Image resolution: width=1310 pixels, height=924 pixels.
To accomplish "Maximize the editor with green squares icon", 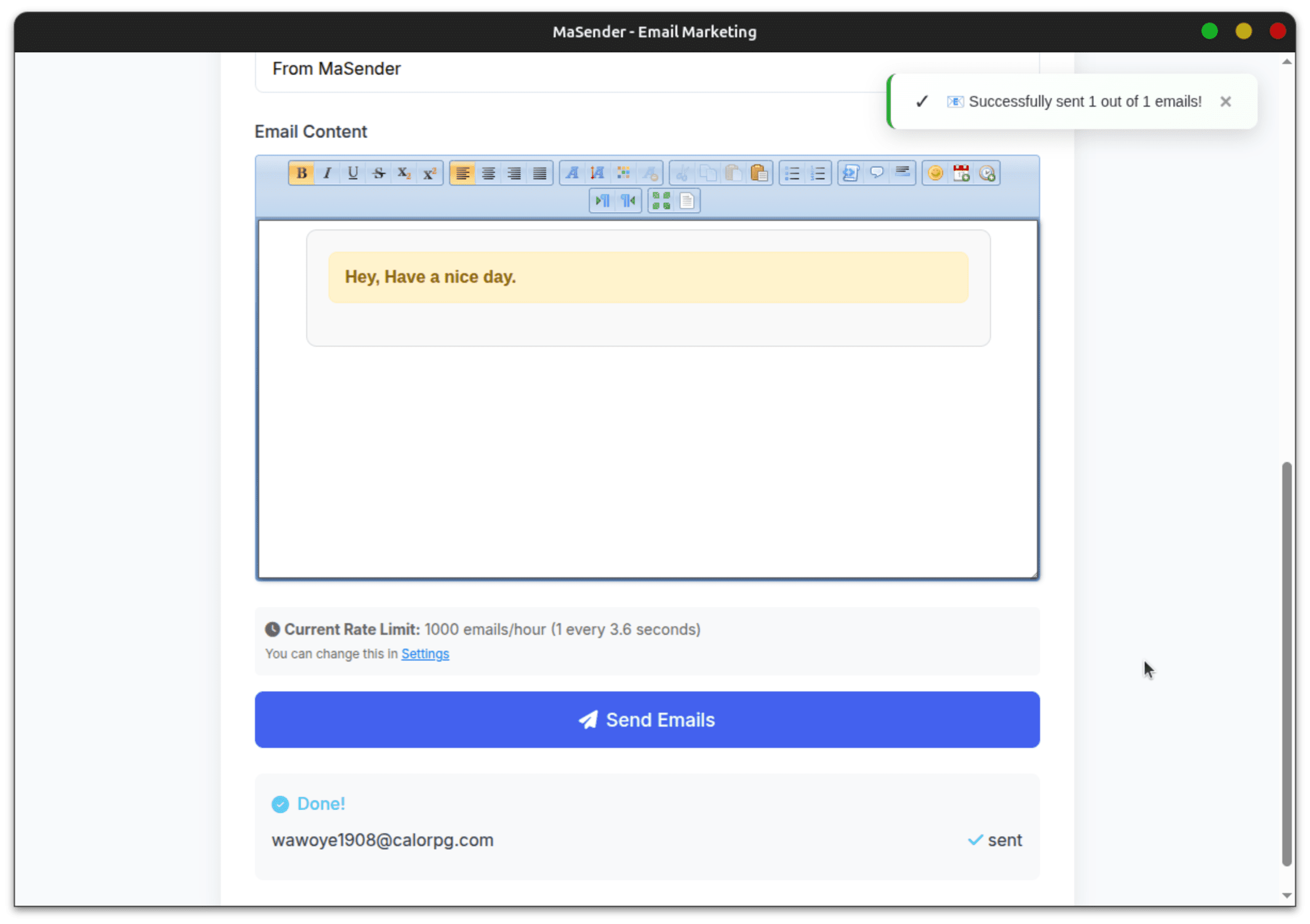I will point(661,201).
